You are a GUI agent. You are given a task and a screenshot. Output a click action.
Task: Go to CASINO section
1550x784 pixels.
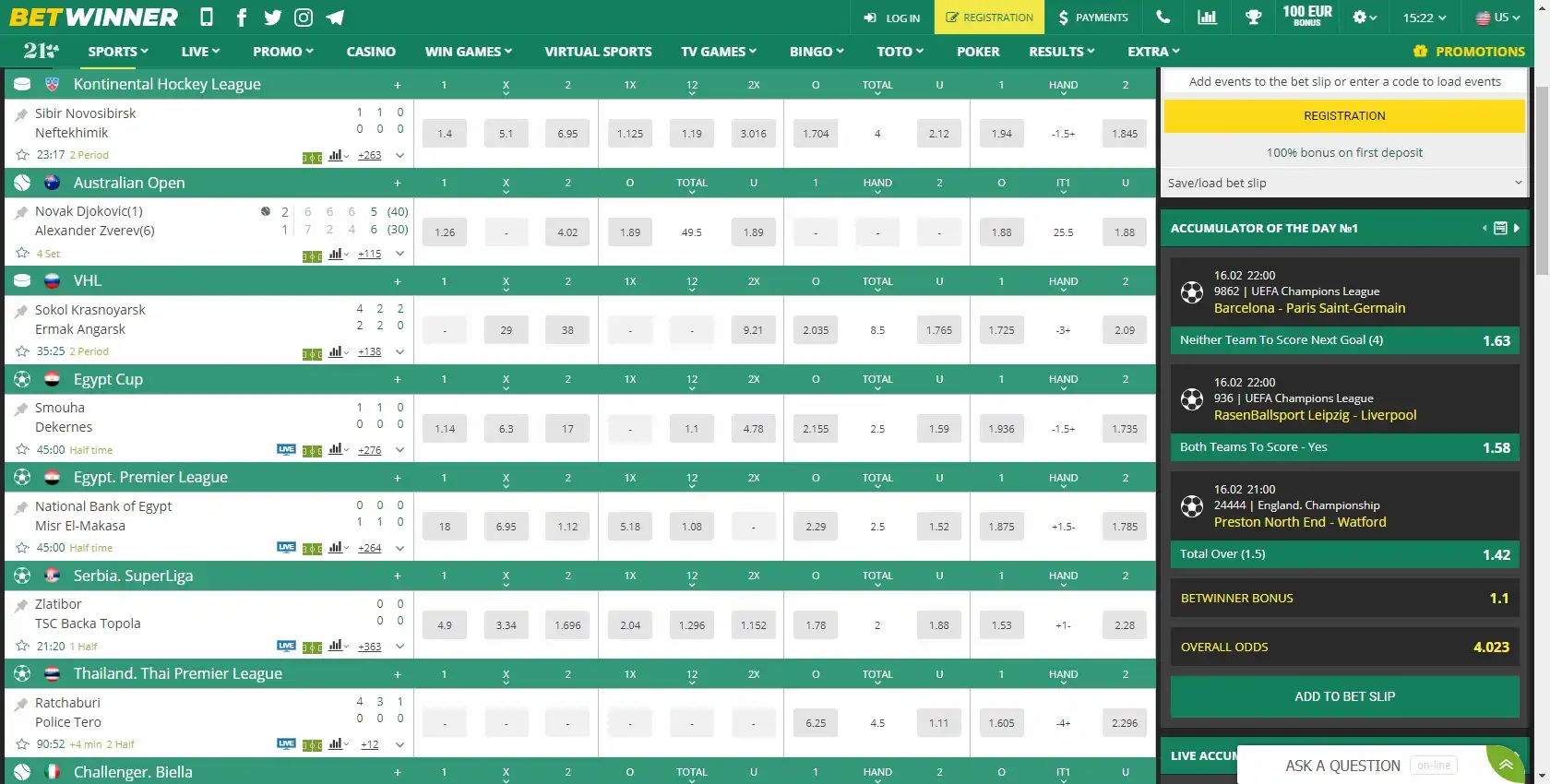click(x=371, y=52)
